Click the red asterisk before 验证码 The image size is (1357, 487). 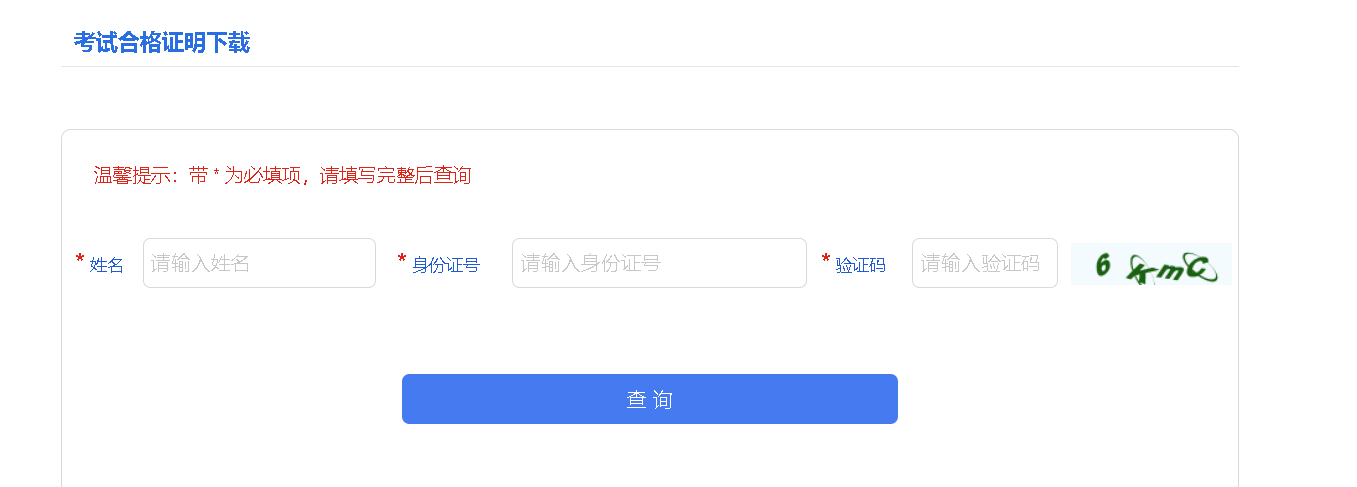coord(826,260)
